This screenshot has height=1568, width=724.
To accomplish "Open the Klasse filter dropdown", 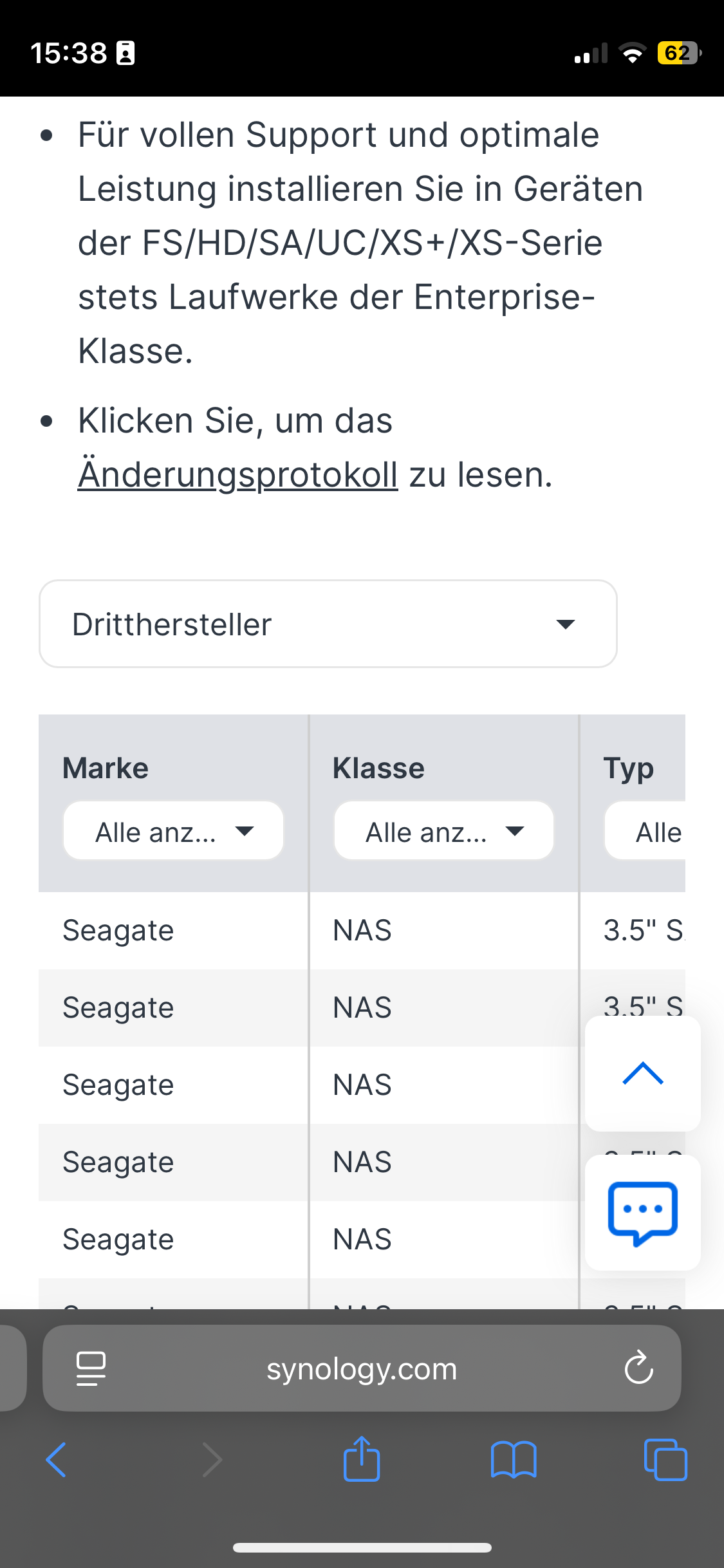I will [x=443, y=831].
